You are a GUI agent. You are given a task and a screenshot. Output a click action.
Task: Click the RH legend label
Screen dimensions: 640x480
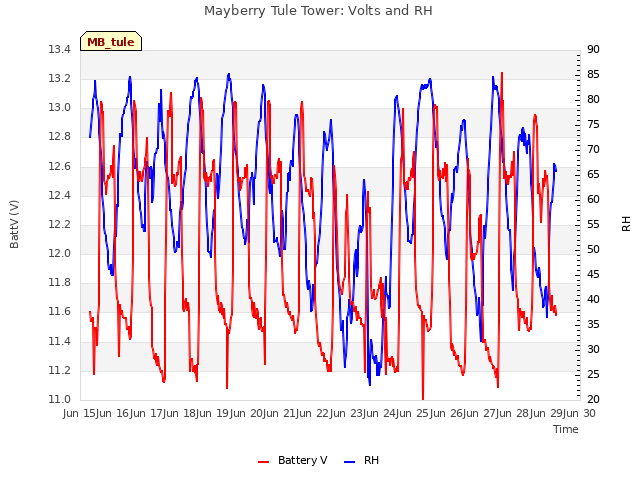pyautogui.click(x=371, y=460)
